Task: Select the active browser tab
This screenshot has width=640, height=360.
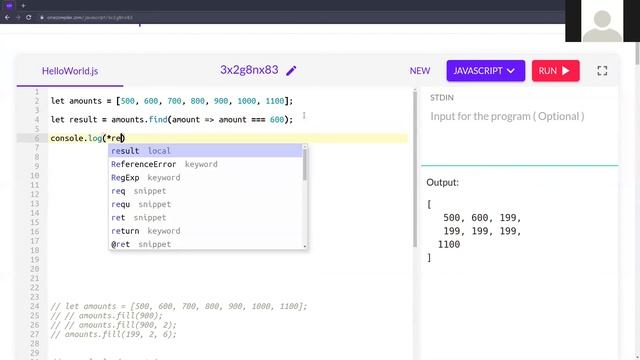Action: [x=9, y=6]
